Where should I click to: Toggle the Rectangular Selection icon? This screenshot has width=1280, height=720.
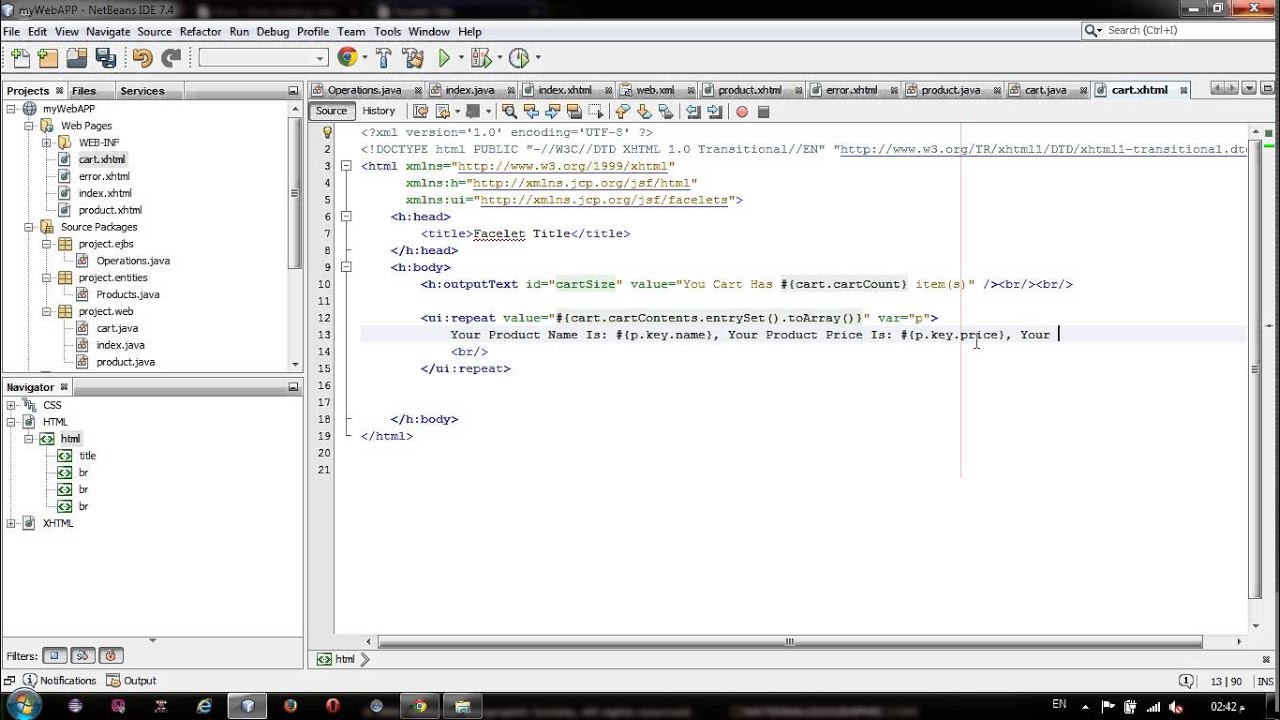coord(596,111)
